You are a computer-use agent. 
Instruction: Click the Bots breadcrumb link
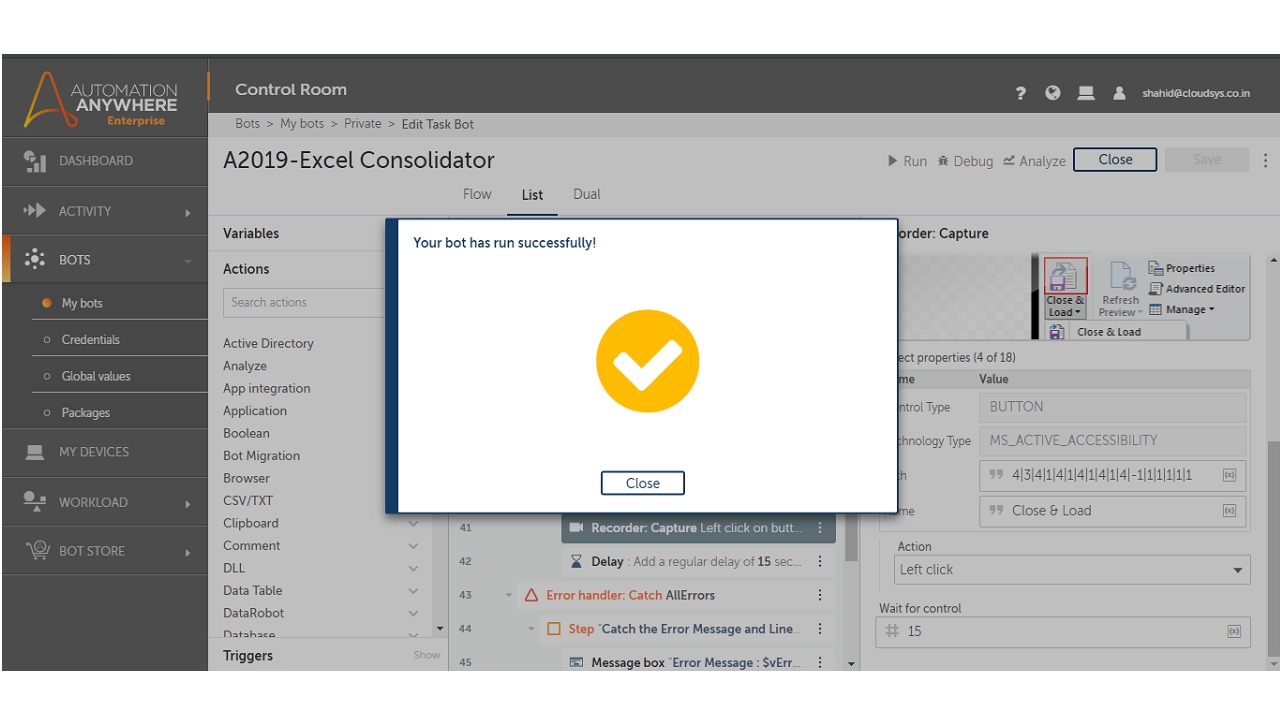coord(247,124)
